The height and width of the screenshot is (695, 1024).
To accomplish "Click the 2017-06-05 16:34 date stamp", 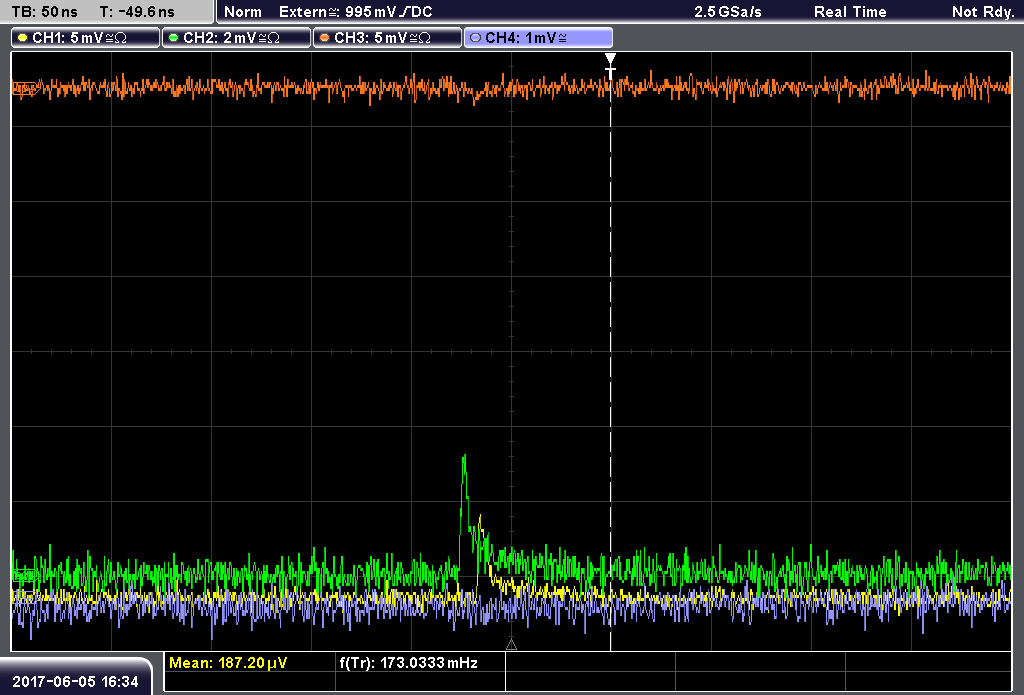I will pyautogui.click(x=75, y=682).
